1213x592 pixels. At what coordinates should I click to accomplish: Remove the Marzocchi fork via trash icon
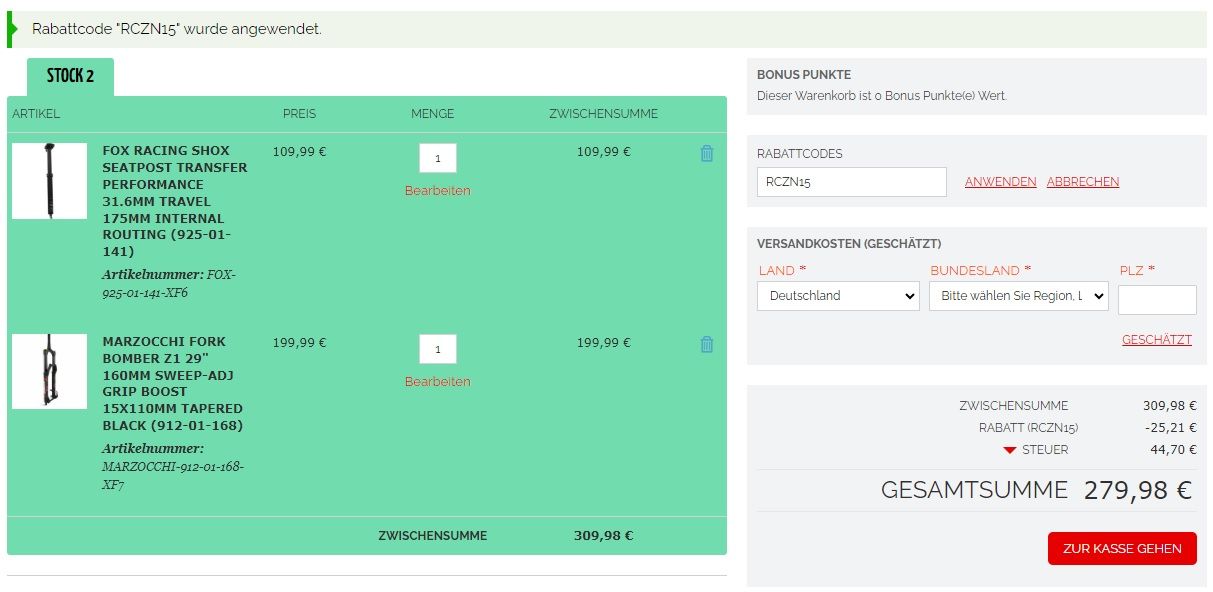tap(707, 345)
